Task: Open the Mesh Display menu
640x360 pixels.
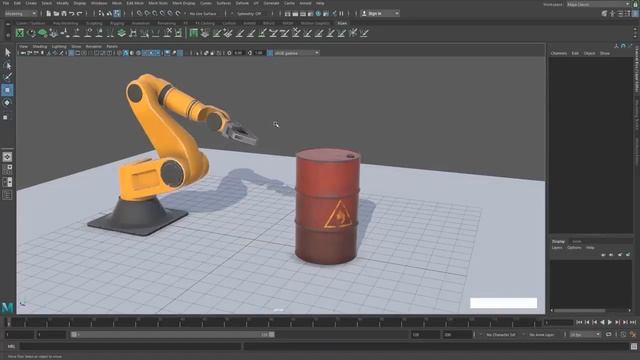Action: click(184, 3)
